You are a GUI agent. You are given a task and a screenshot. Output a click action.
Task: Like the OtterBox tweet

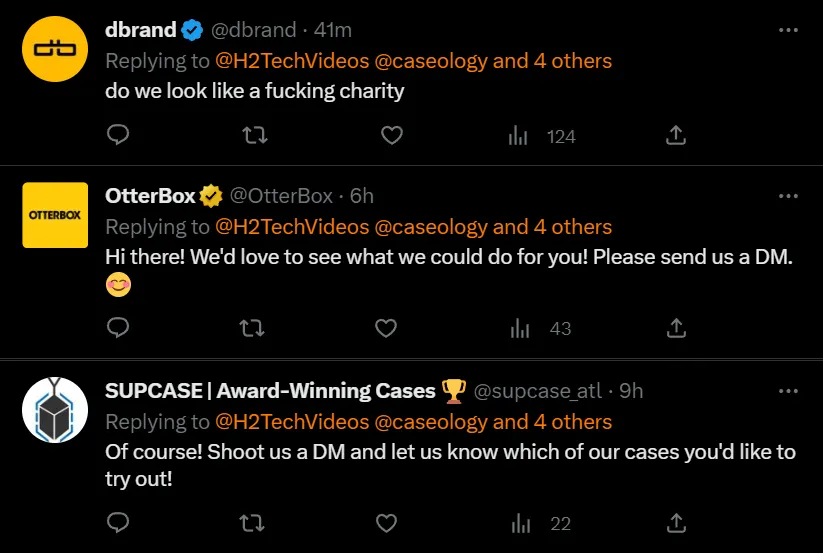pyautogui.click(x=386, y=327)
